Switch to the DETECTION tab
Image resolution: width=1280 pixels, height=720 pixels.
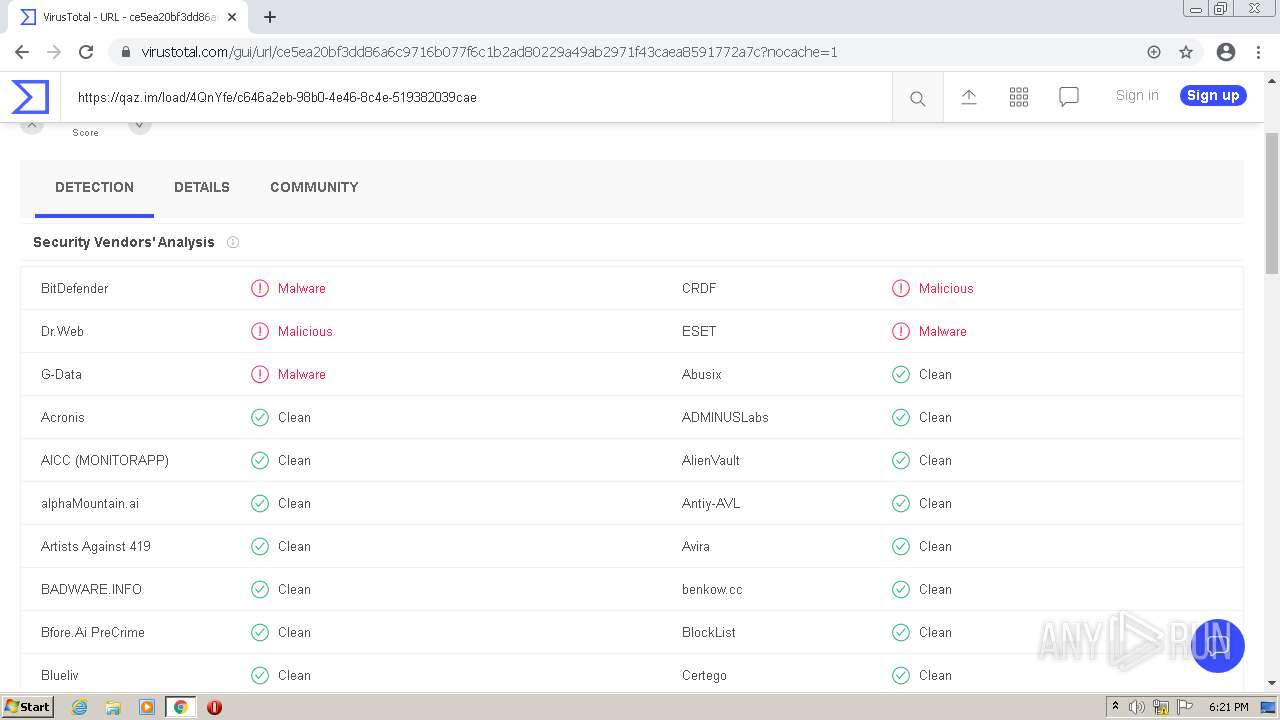point(94,187)
